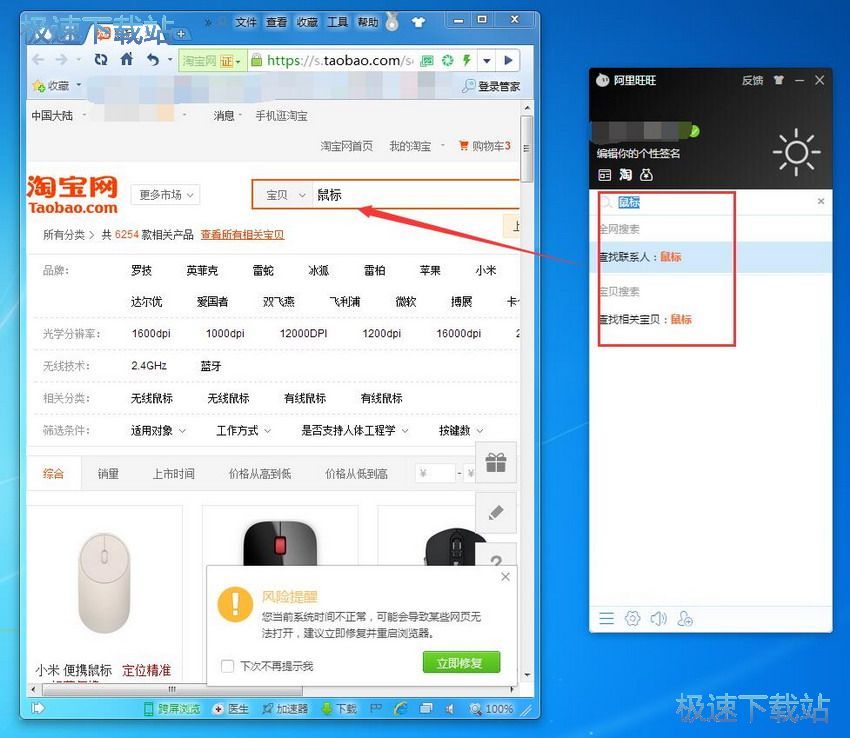Open address bar history dropdown arrow

click(x=487, y=60)
